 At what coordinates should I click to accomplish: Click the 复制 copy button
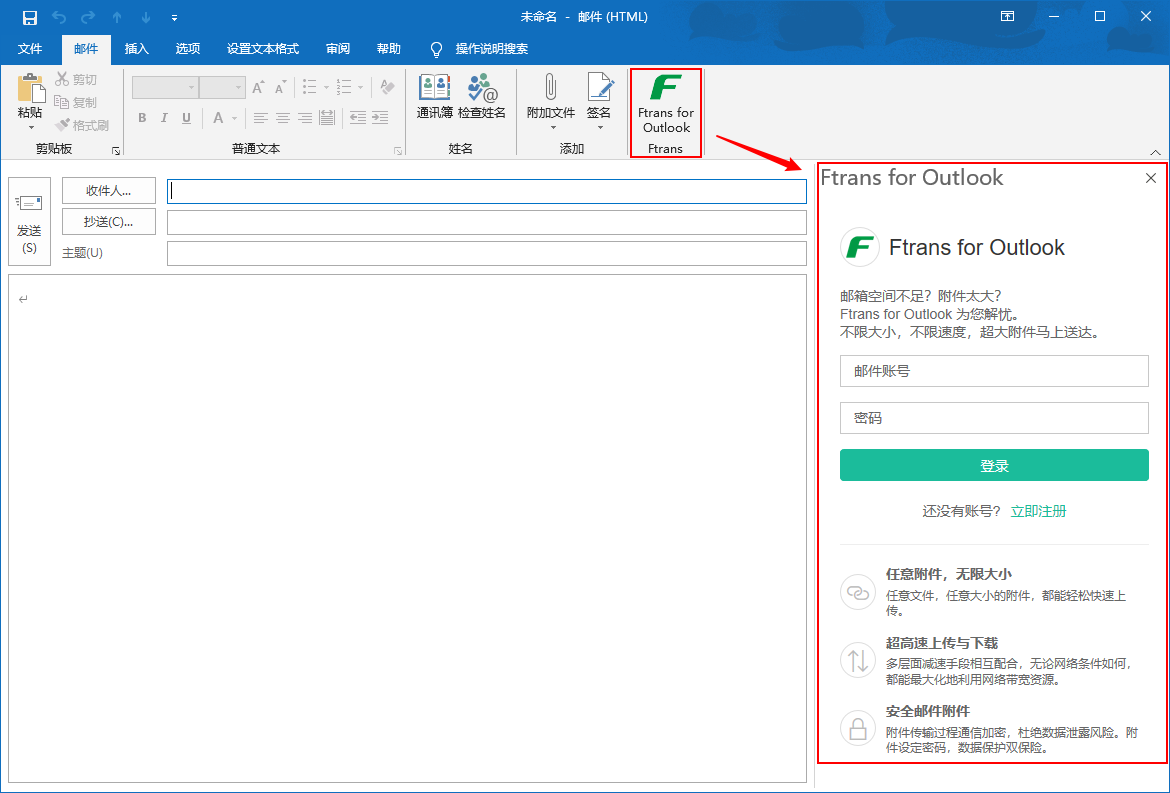pyautogui.click(x=75, y=102)
